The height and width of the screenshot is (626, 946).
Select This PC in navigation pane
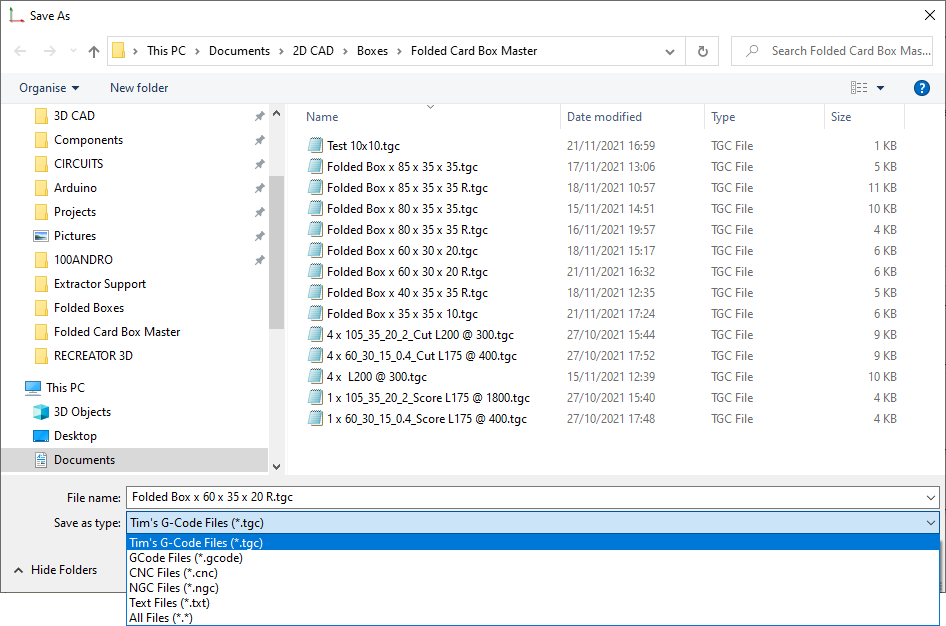[65, 388]
